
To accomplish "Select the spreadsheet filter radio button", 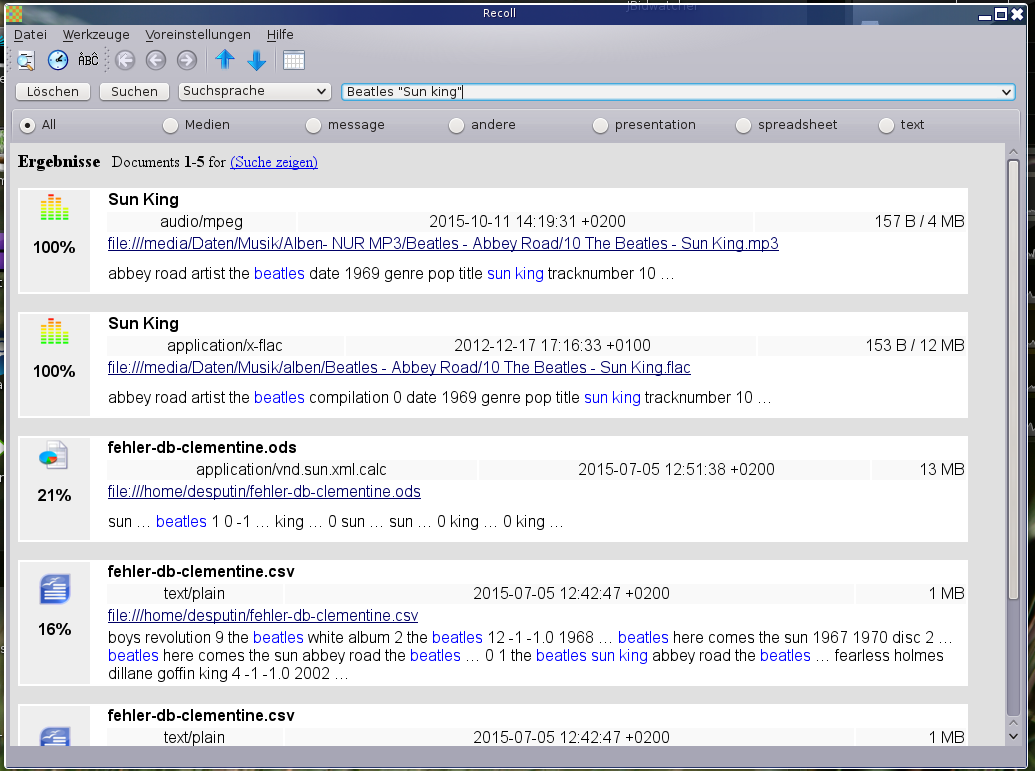I will click(743, 125).
